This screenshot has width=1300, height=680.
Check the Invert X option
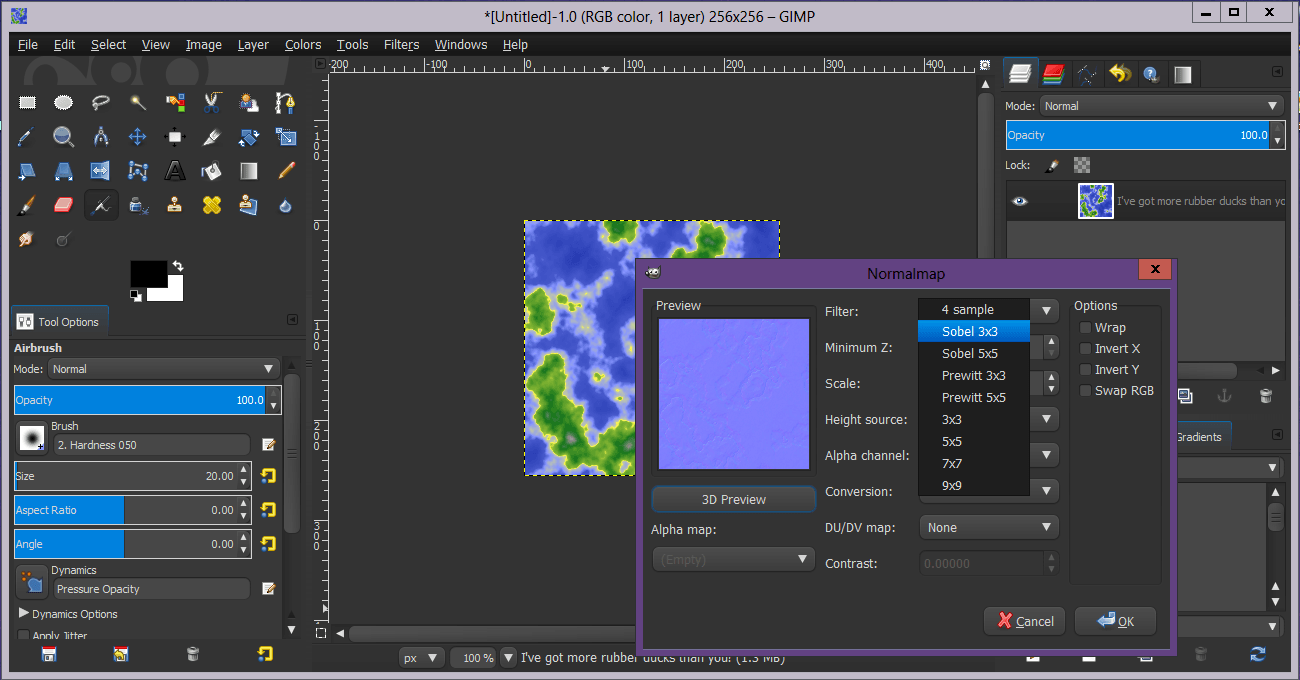(x=1085, y=349)
